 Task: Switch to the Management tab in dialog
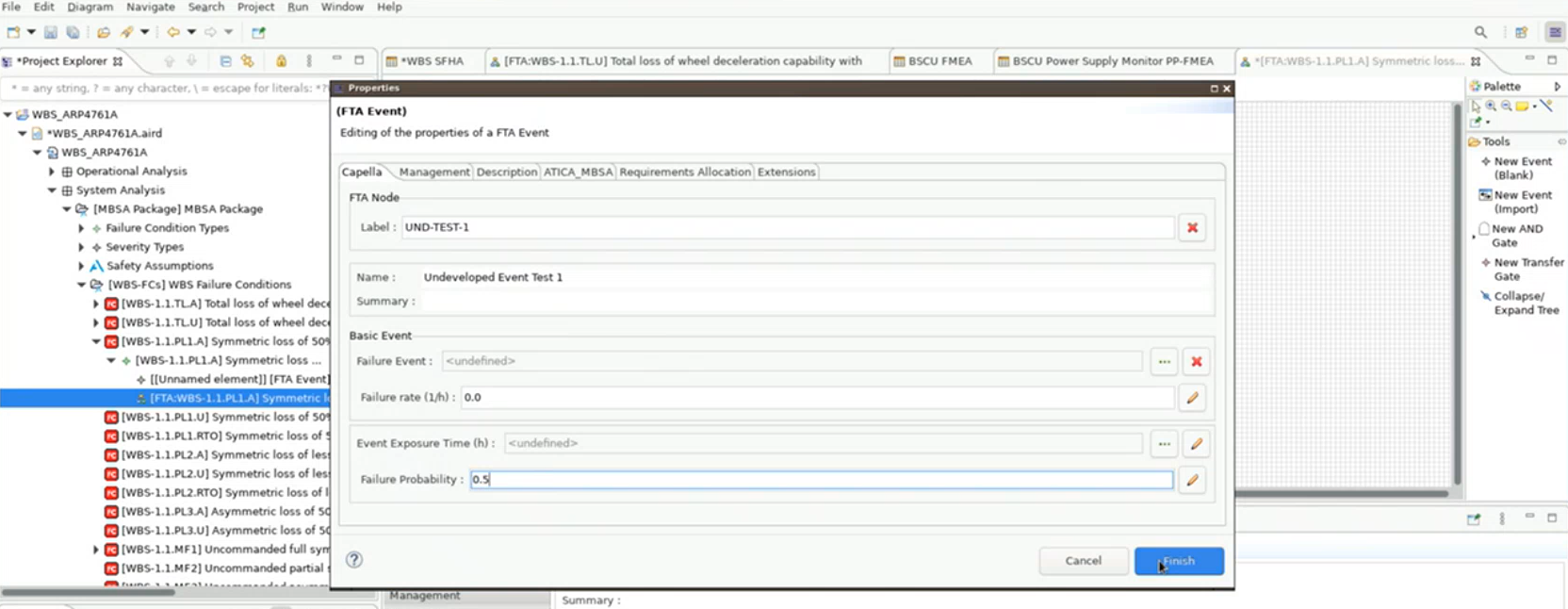(433, 172)
